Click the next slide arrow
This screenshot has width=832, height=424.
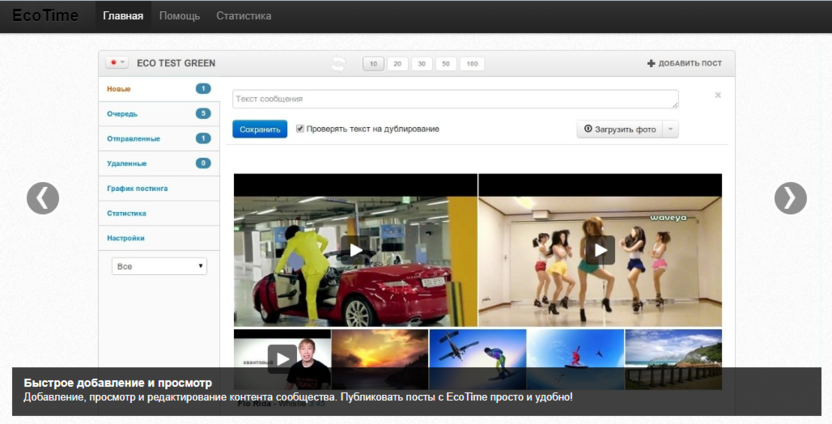[789, 198]
